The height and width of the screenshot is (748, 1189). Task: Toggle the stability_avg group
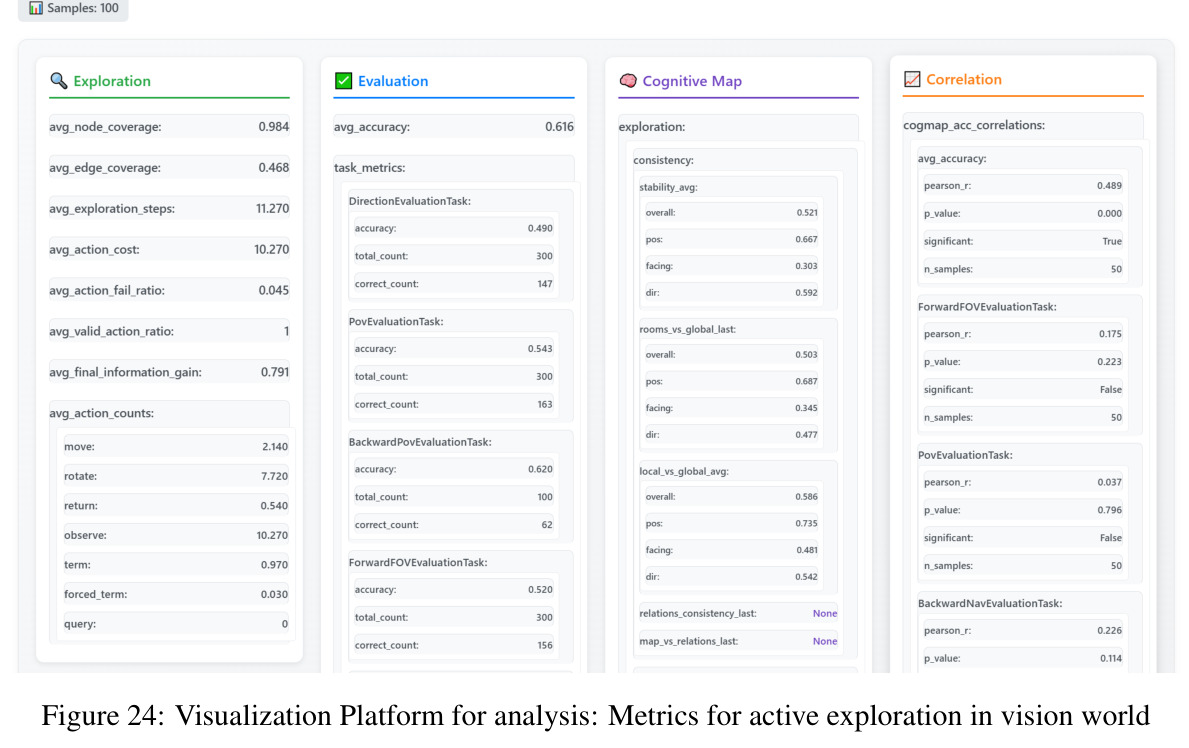[x=668, y=187]
